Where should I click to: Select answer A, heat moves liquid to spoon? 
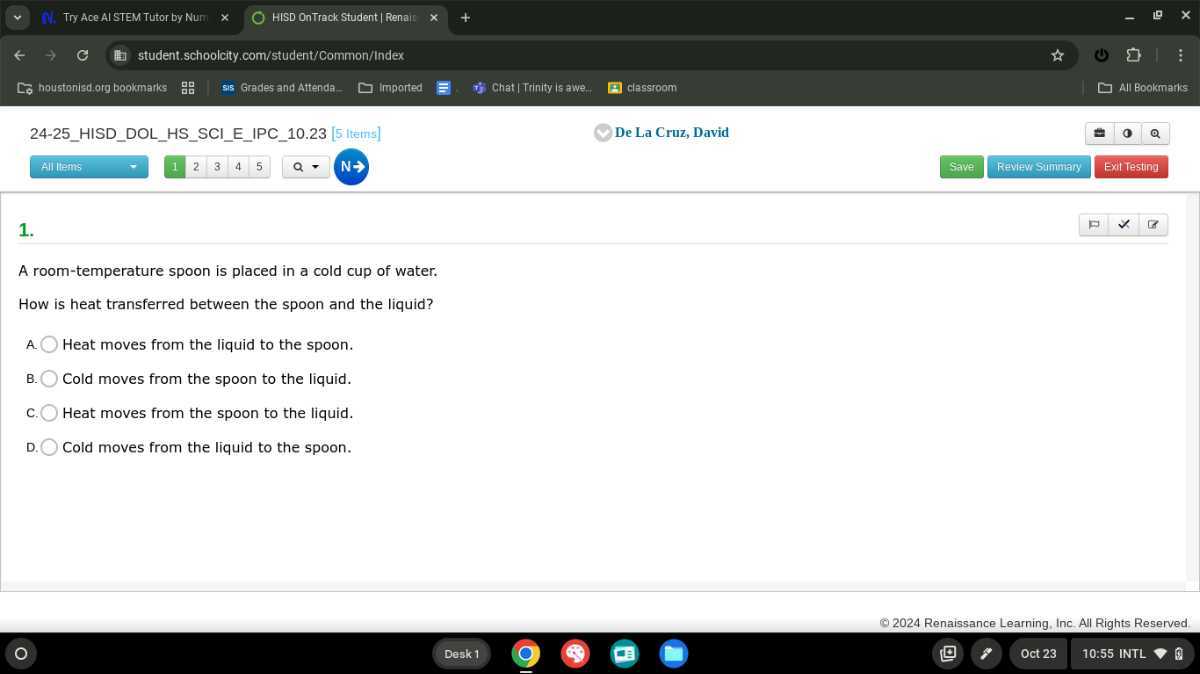(49, 344)
